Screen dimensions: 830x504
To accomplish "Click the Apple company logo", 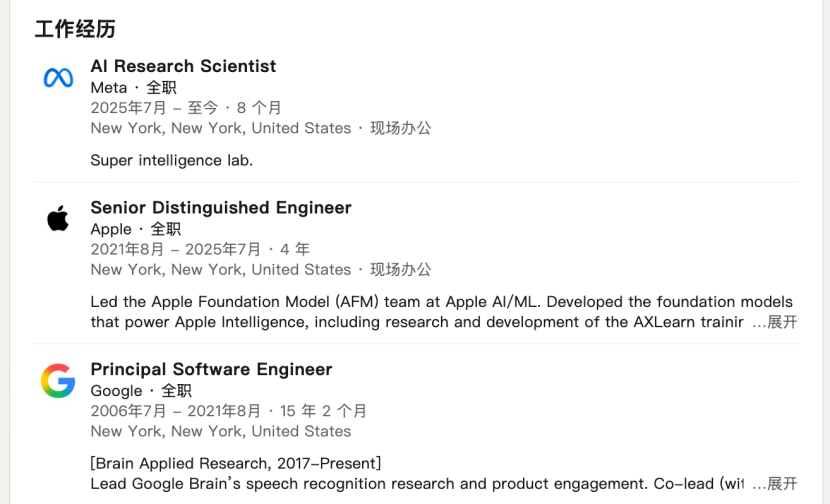I will click(58, 219).
